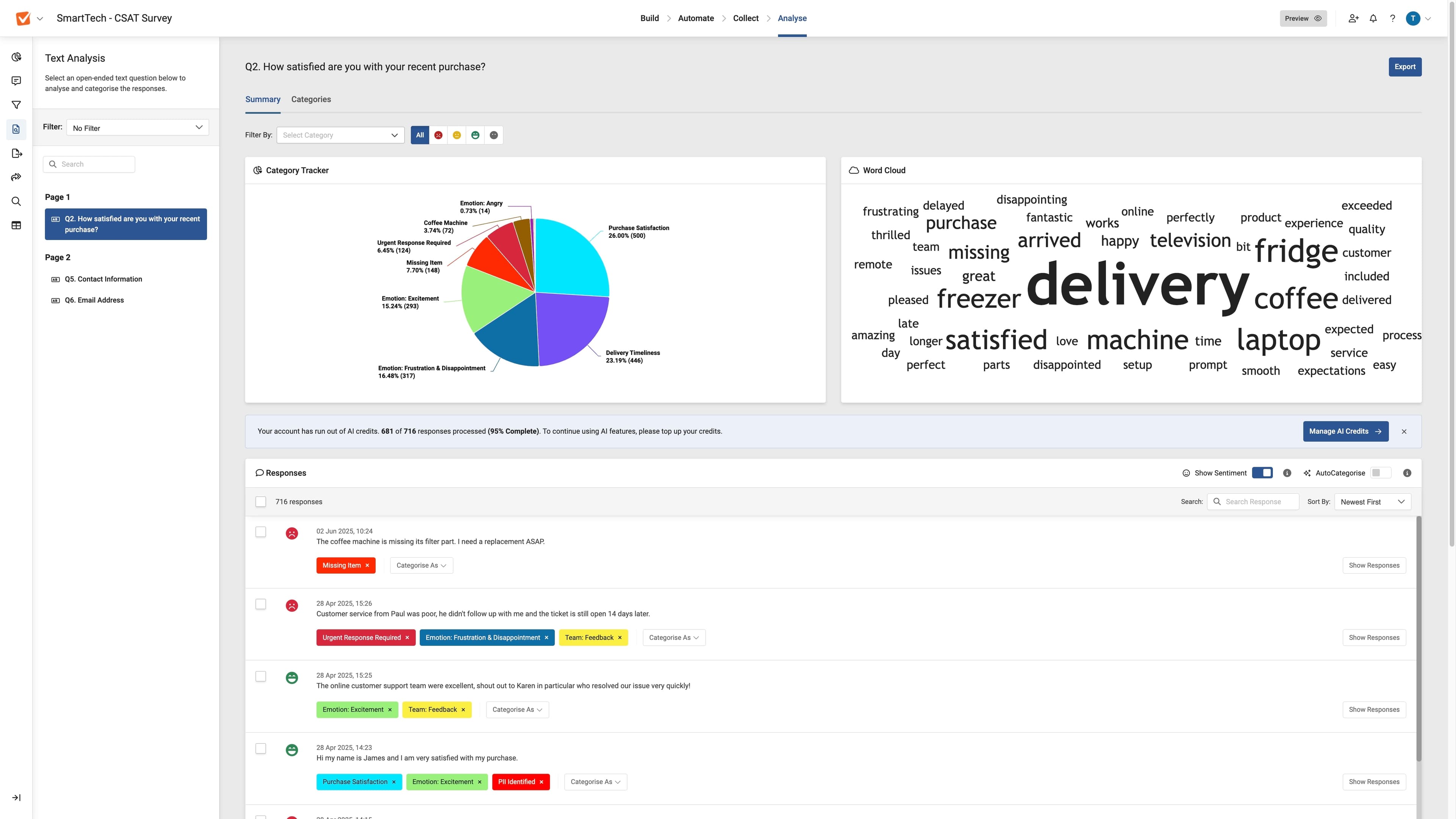
Task: Check the James satisfied purchase response checkbox
Action: coord(260,748)
